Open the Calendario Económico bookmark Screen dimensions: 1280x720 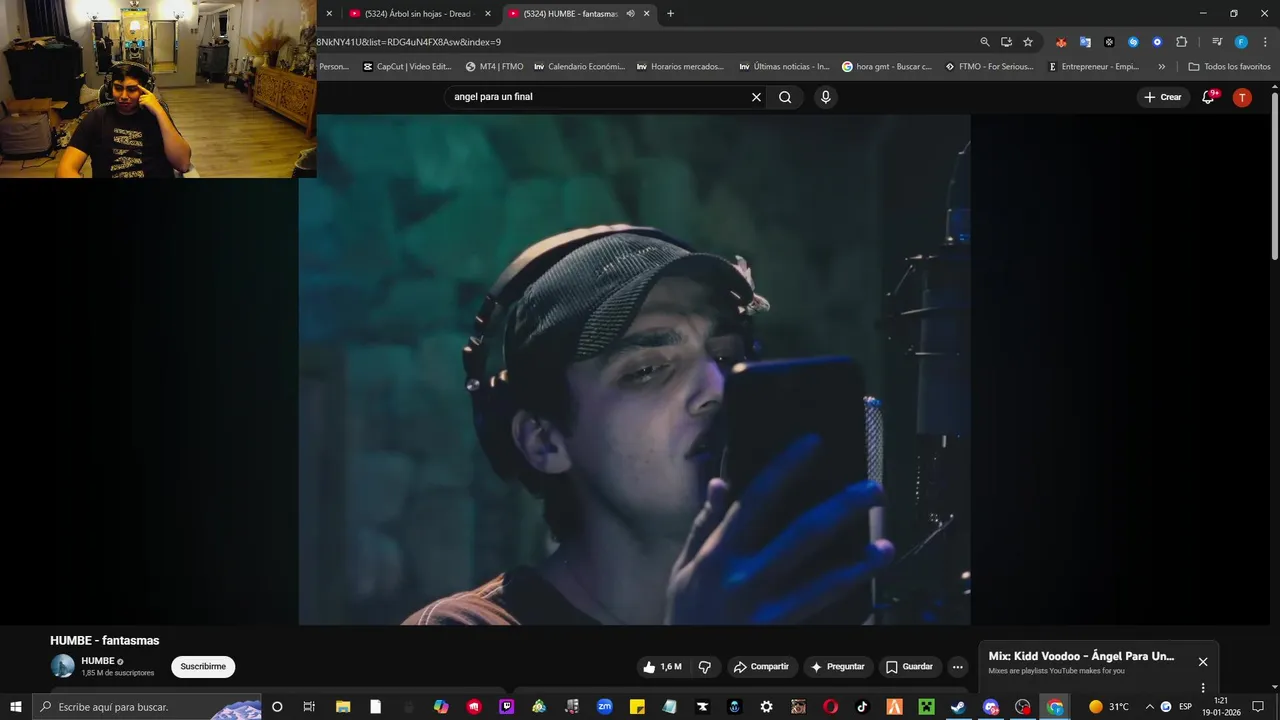[x=579, y=67]
